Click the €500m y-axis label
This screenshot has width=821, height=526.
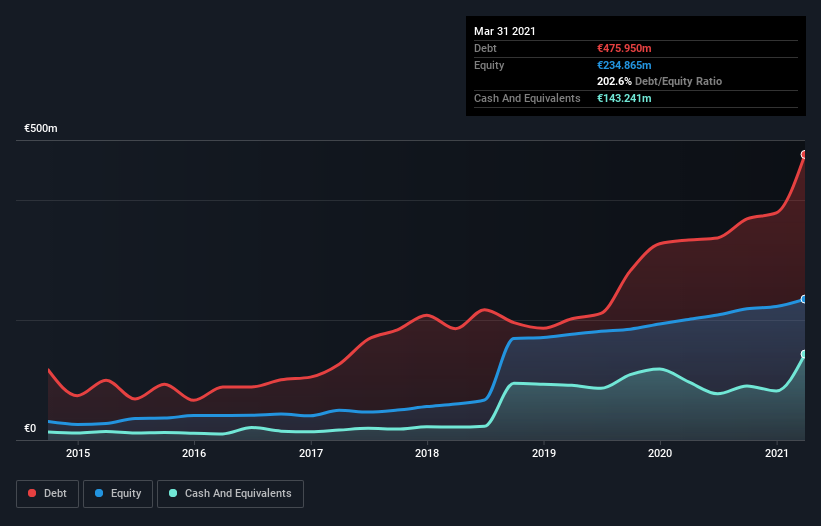tap(41, 128)
